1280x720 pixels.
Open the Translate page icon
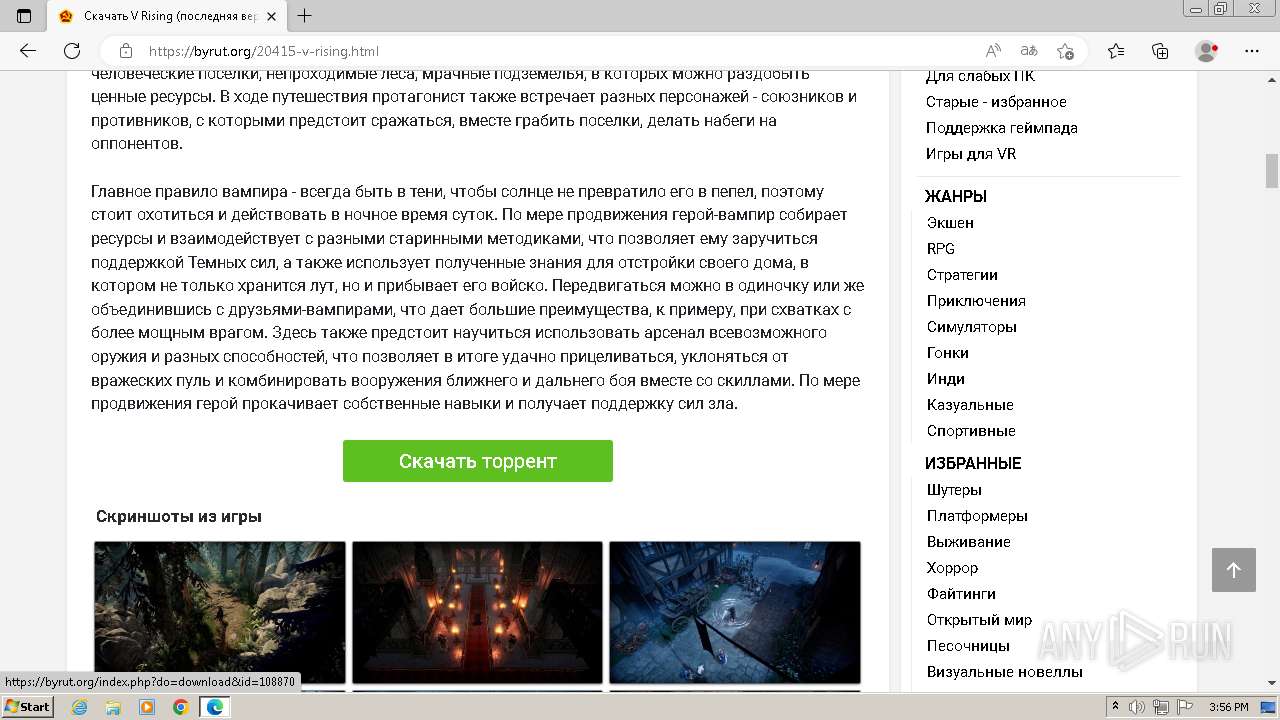tap(1029, 51)
